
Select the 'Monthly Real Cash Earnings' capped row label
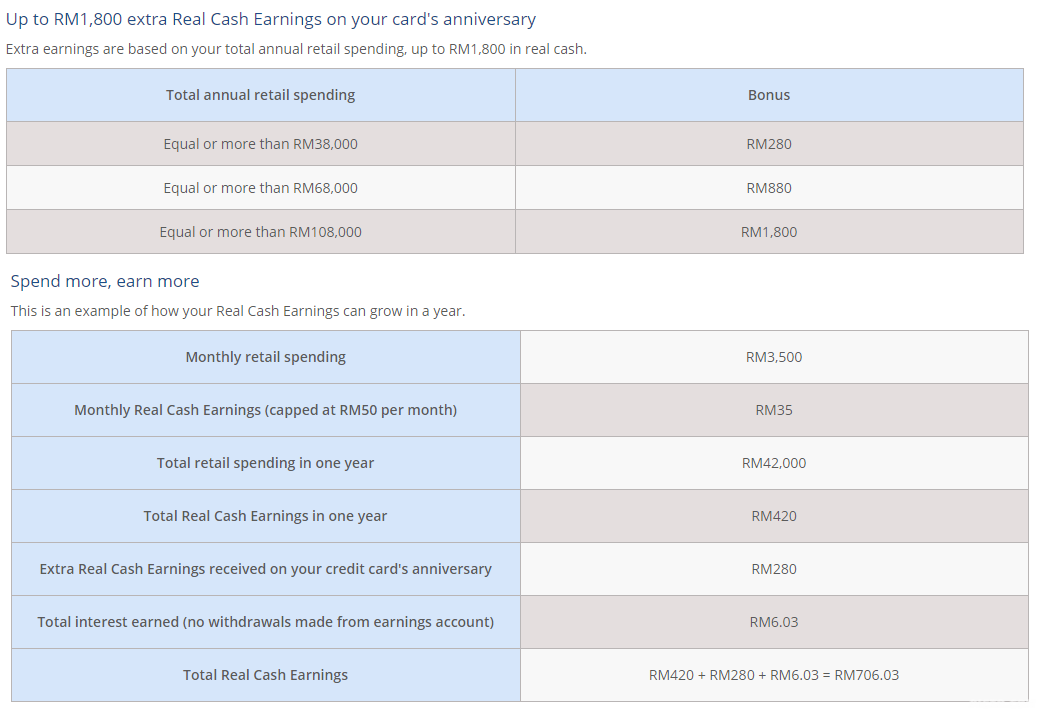click(265, 410)
